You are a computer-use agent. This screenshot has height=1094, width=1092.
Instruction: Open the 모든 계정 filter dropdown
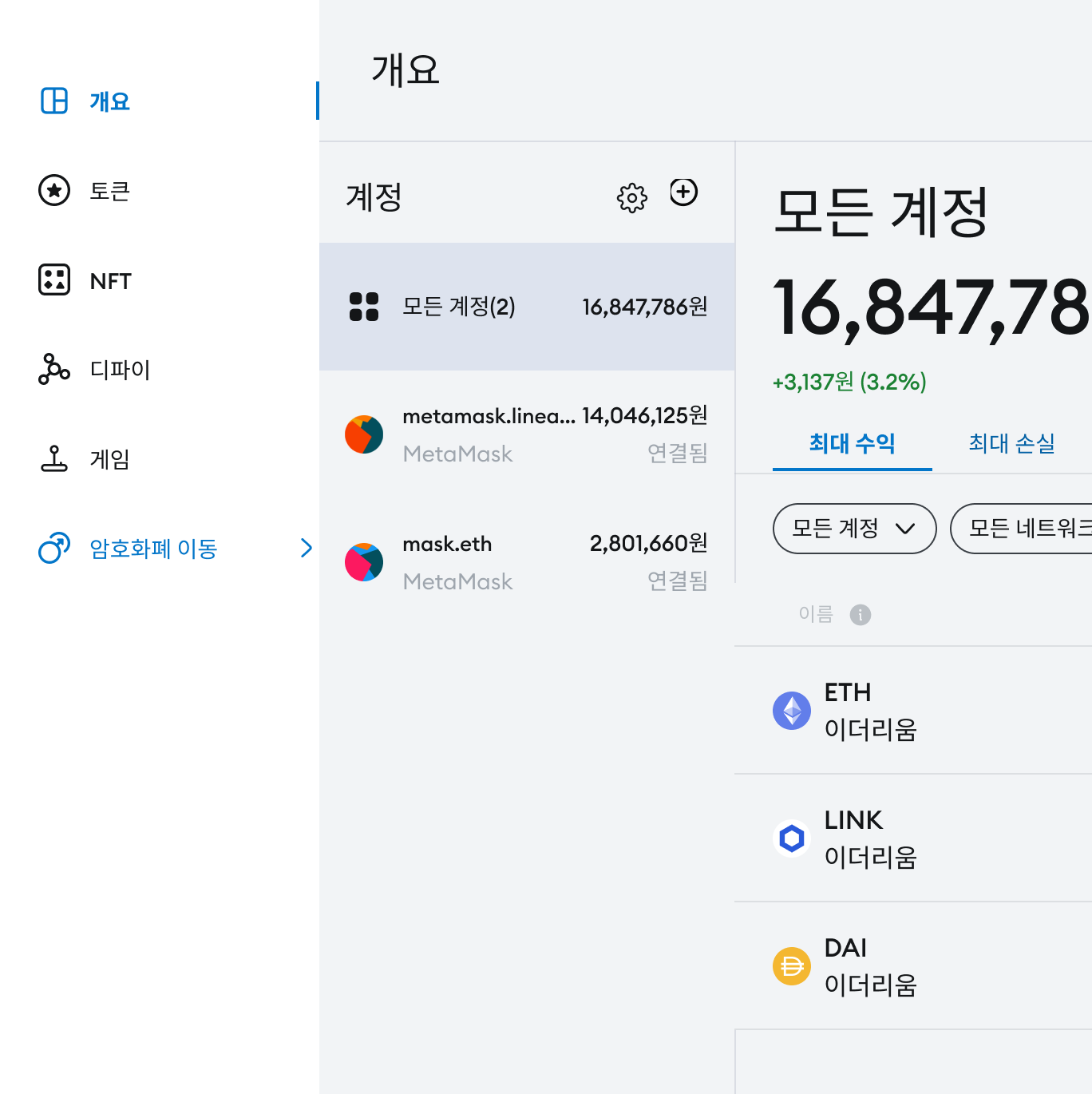853,529
